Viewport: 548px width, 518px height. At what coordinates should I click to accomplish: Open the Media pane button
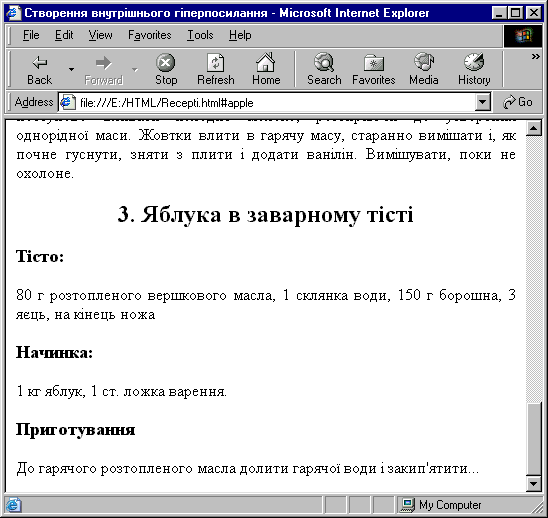tap(424, 70)
